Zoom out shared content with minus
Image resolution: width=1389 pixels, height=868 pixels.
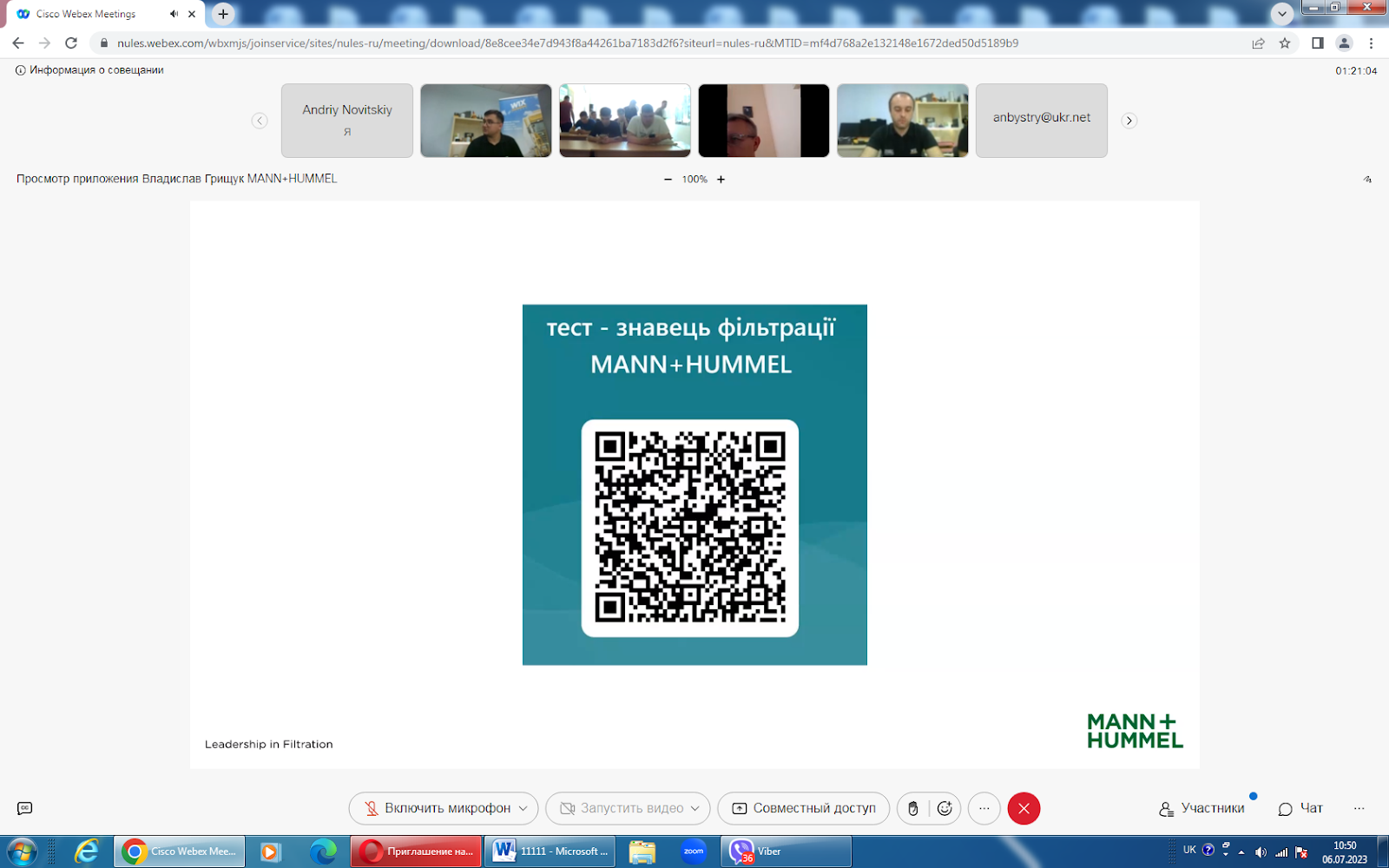pos(668,180)
